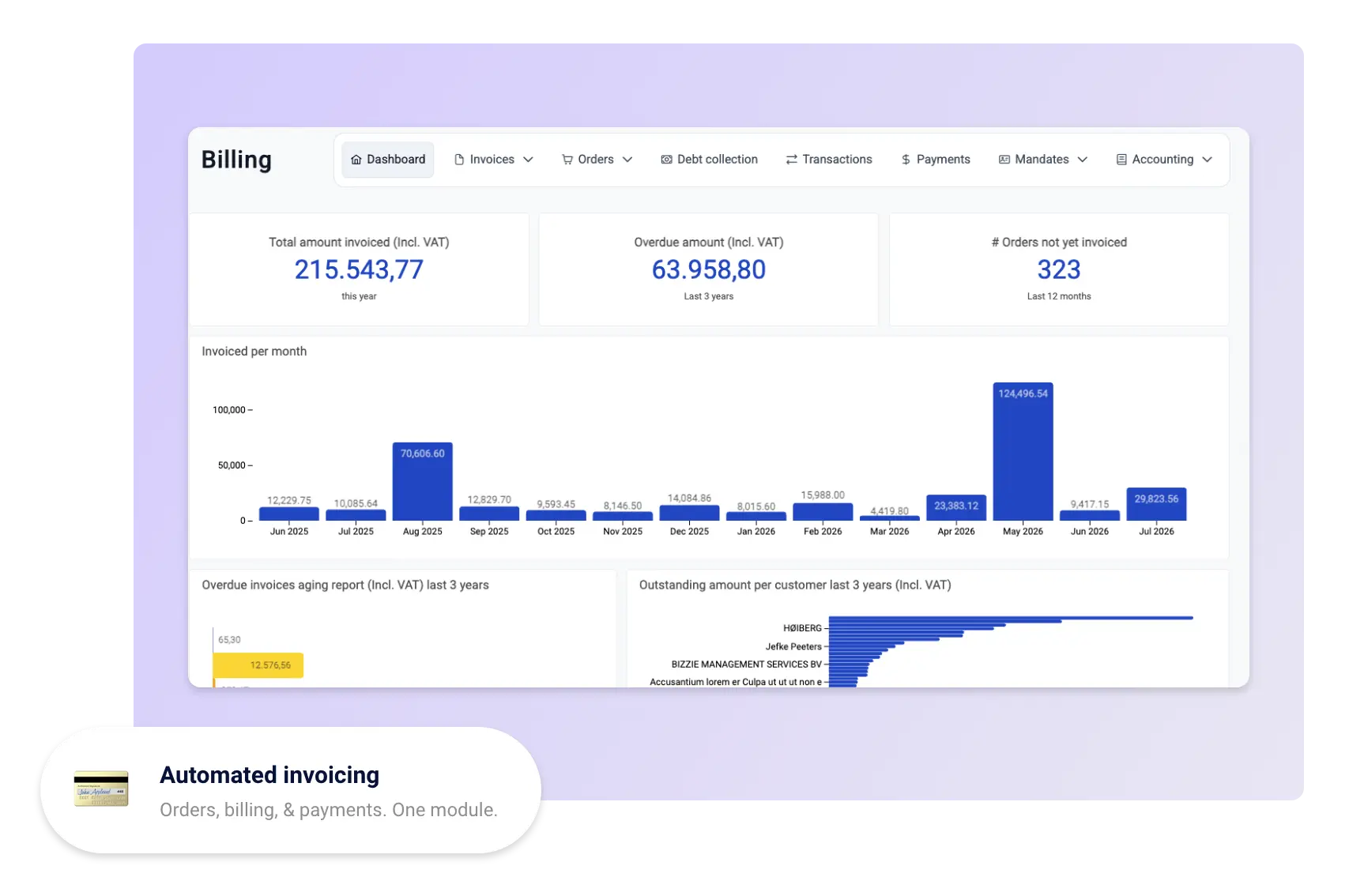Click the Feb 2026 bar 15,988.00

pyautogui.click(x=823, y=512)
